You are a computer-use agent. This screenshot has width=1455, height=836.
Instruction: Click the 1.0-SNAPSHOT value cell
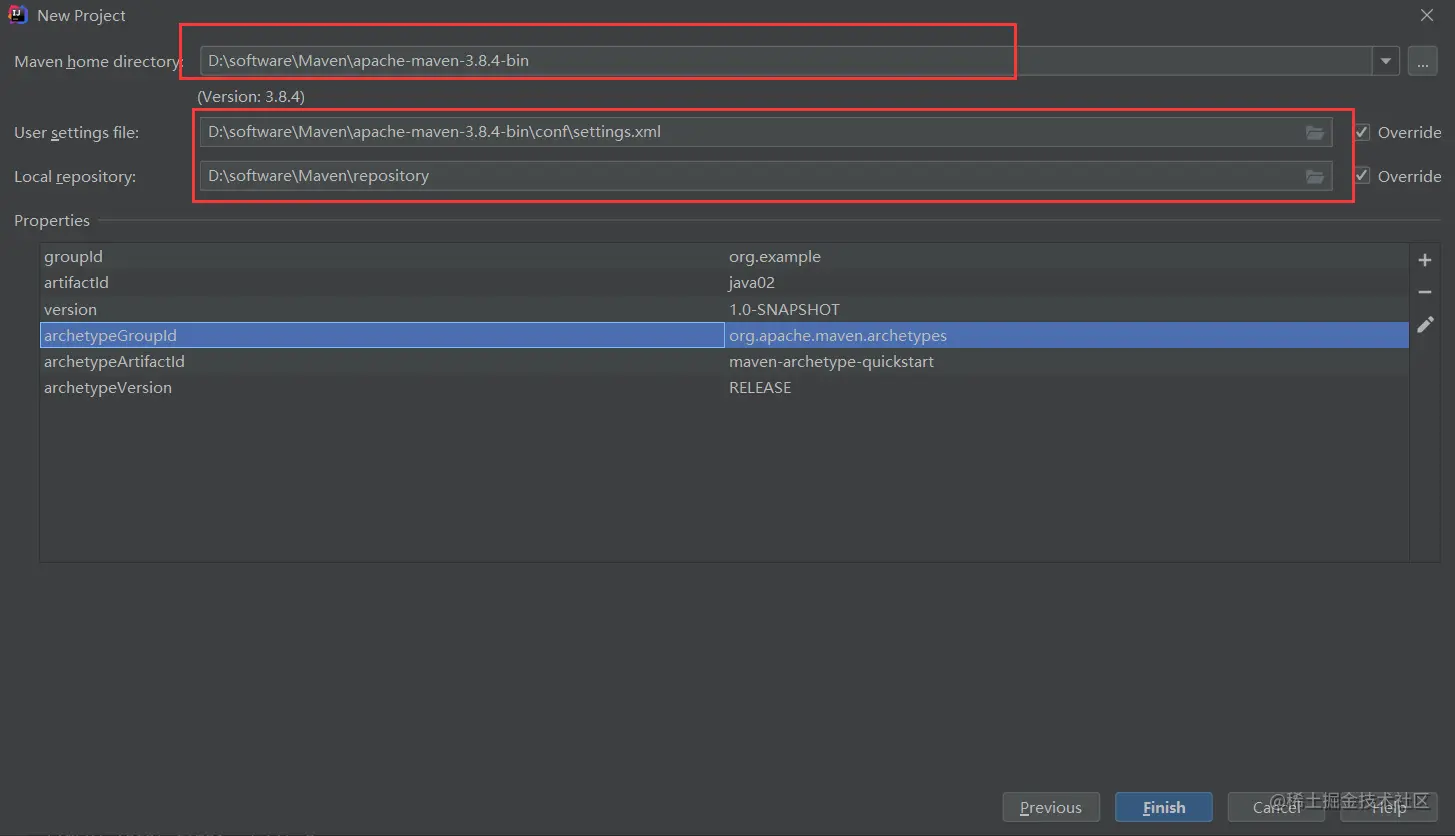click(x=1068, y=309)
